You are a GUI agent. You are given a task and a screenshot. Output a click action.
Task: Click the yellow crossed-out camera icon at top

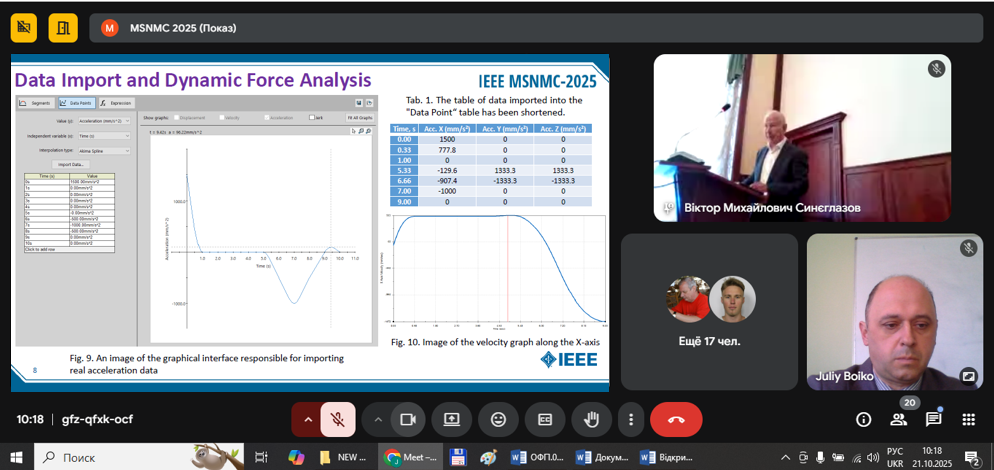pos(24,28)
